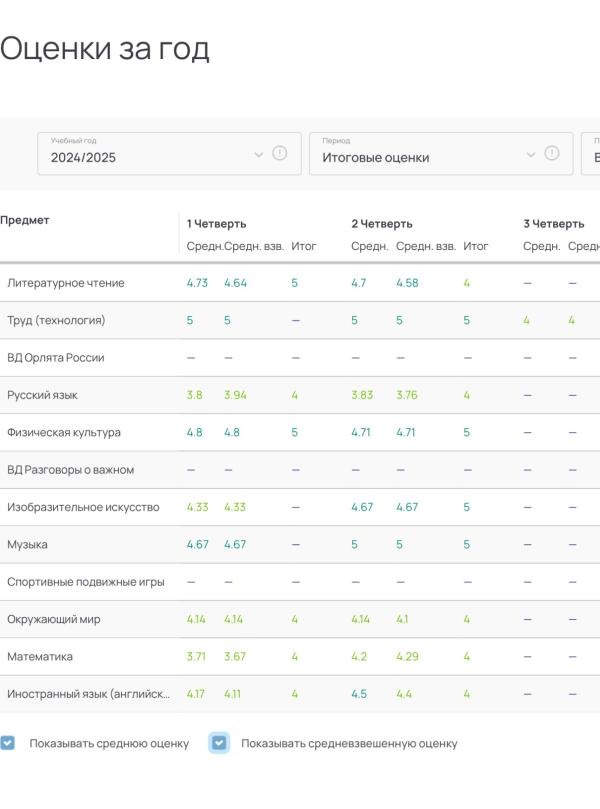Screen dimensions: 600x809
Task: Click 4.33 average for Изобразительное искусство
Action: click(197, 507)
